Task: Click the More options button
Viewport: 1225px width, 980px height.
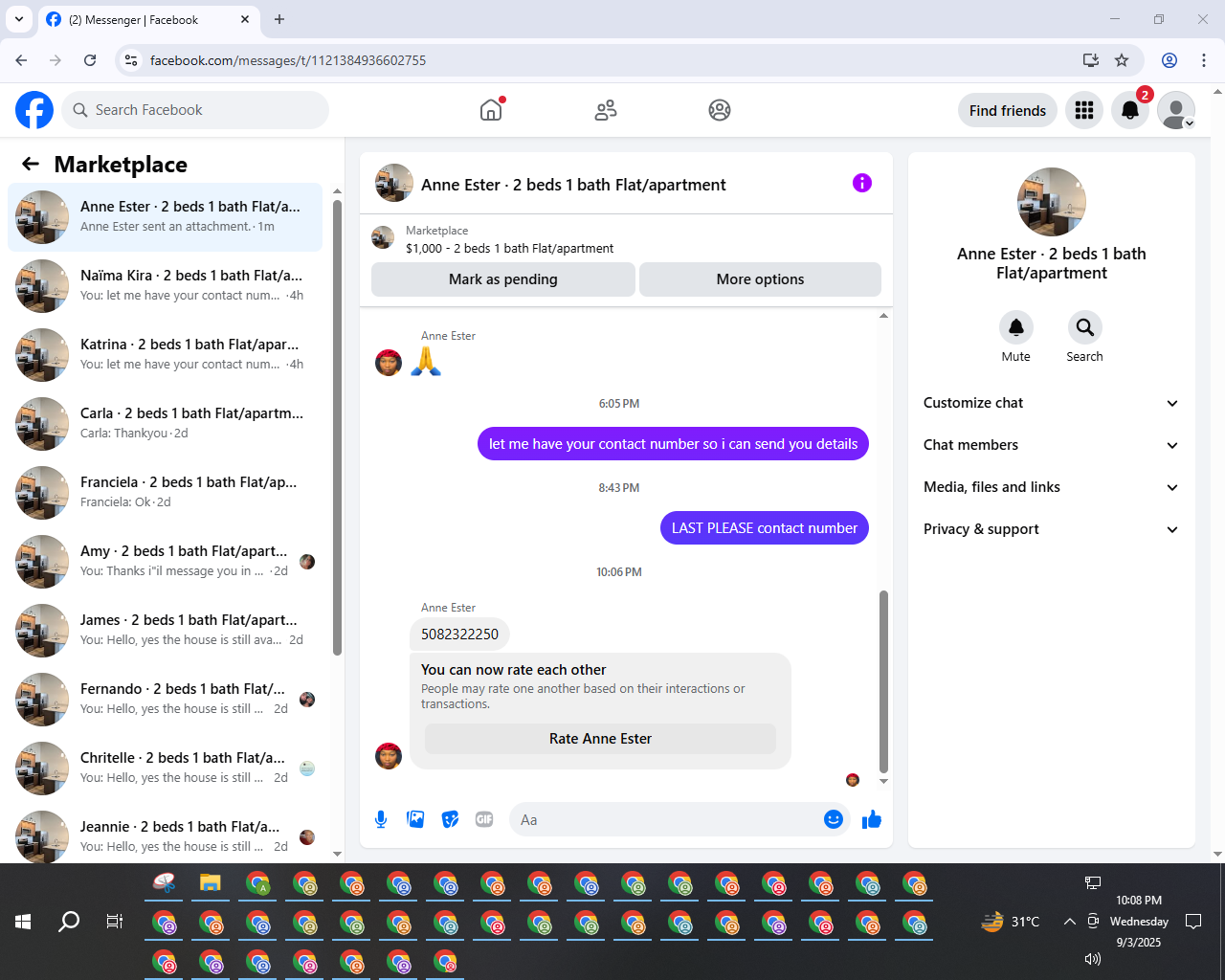Action: click(760, 279)
